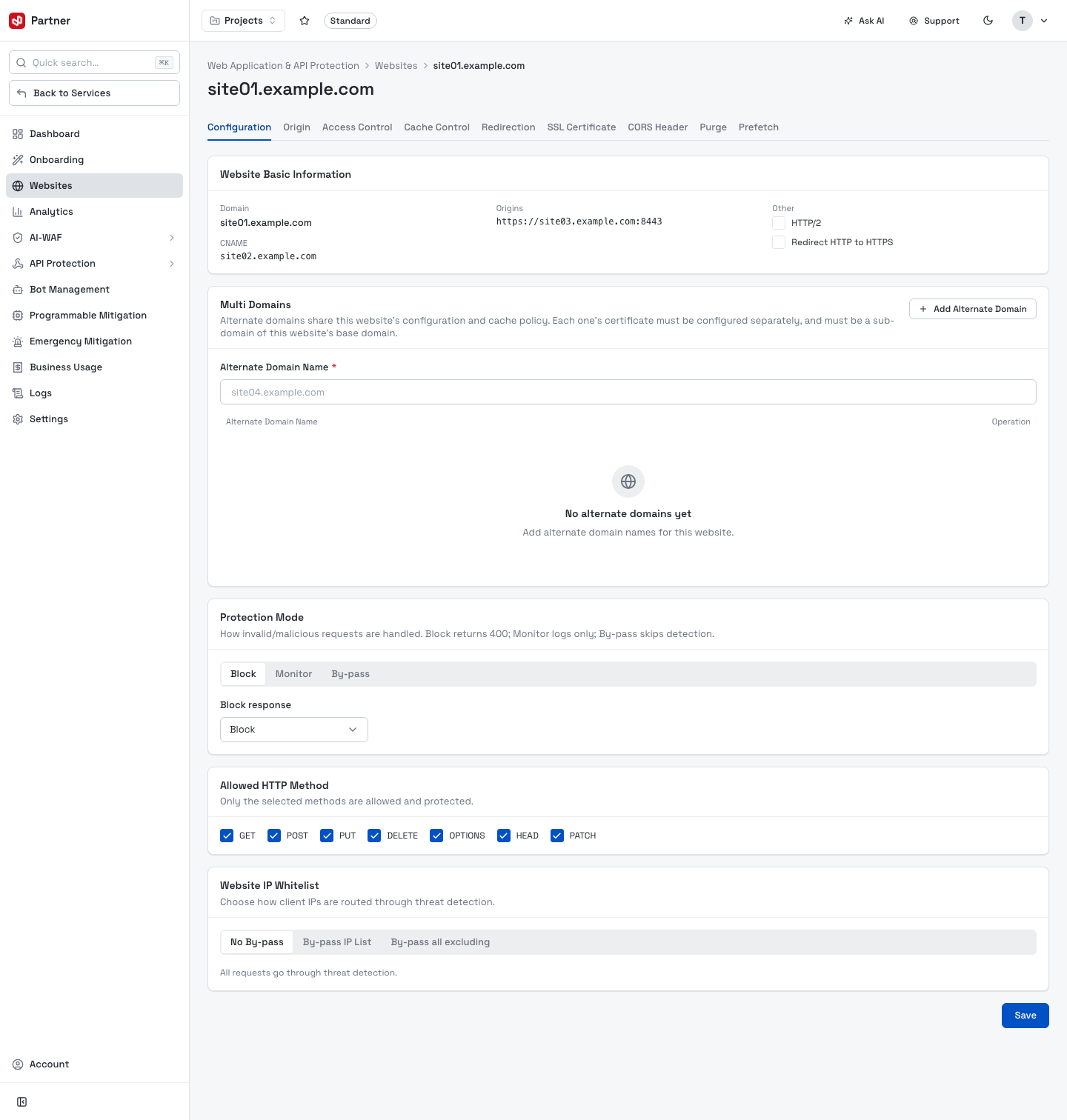
Task: Click the globe icon above No alternate domains
Action: 628,481
